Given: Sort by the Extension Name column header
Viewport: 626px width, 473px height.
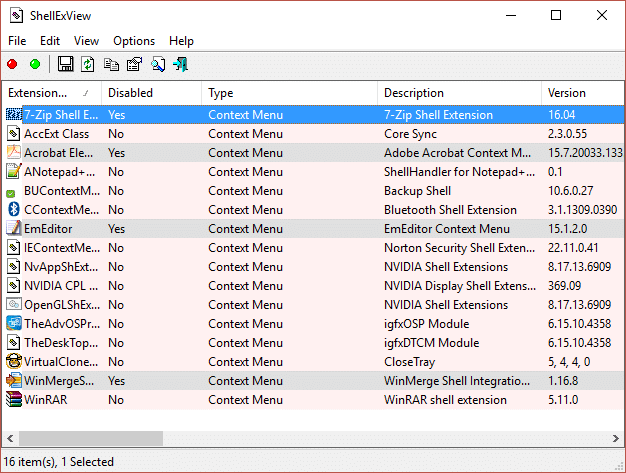Looking at the screenshot, I should (50, 93).
